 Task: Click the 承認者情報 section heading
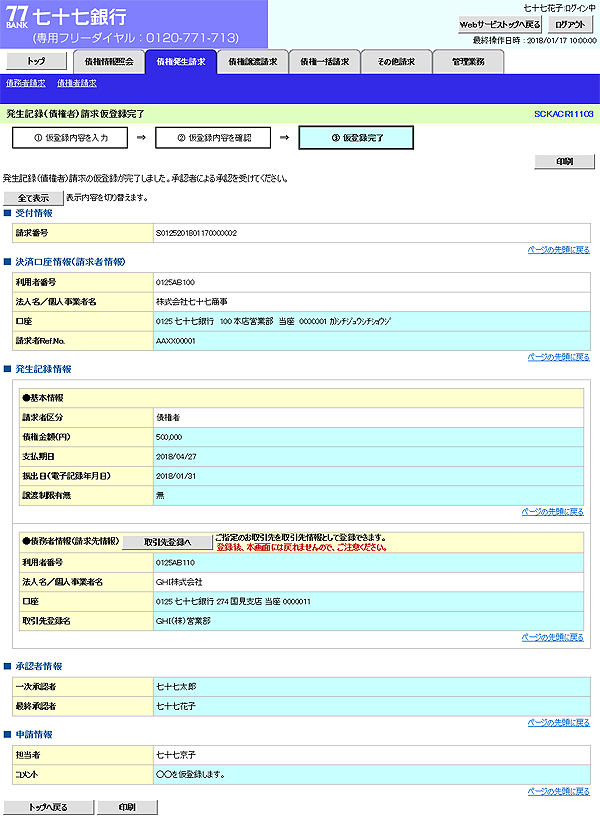[x=38, y=666]
